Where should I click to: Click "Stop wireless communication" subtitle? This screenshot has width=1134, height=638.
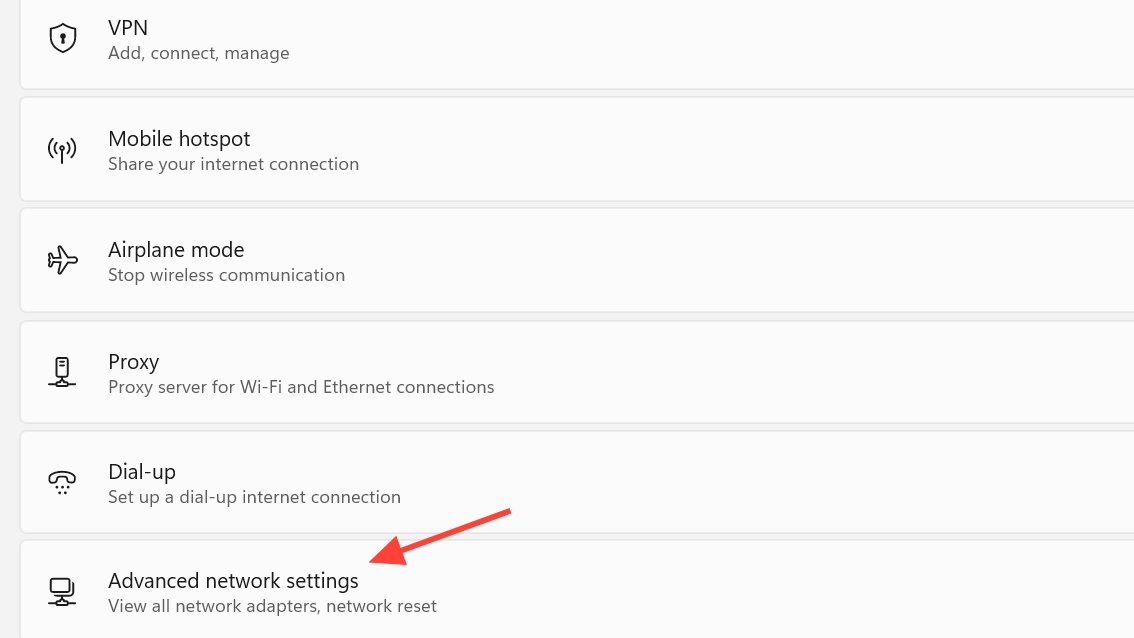[x=226, y=275]
